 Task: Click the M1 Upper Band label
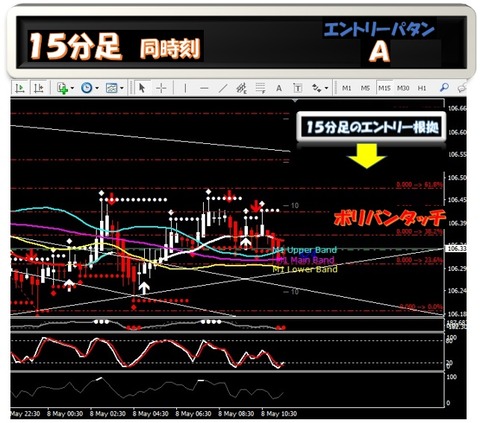point(305,250)
